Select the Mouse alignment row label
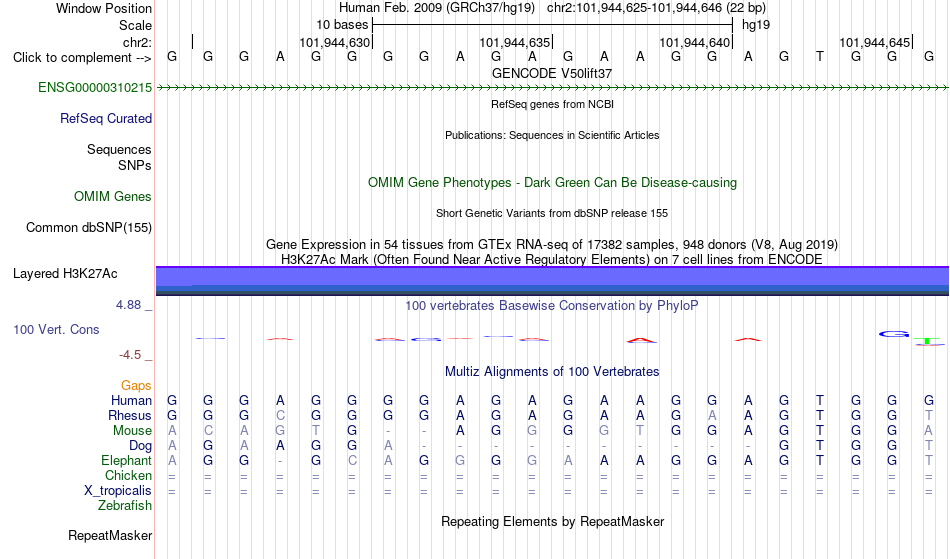950x559 pixels. point(132,431)
